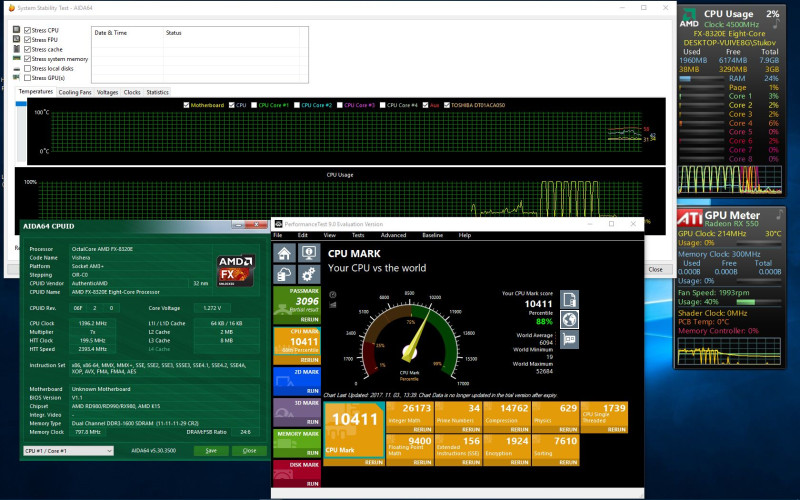Click the blue vertical slider beside the temperature graph
The width and height of the screenshot is (800, 500).
[x=21, y=104]
